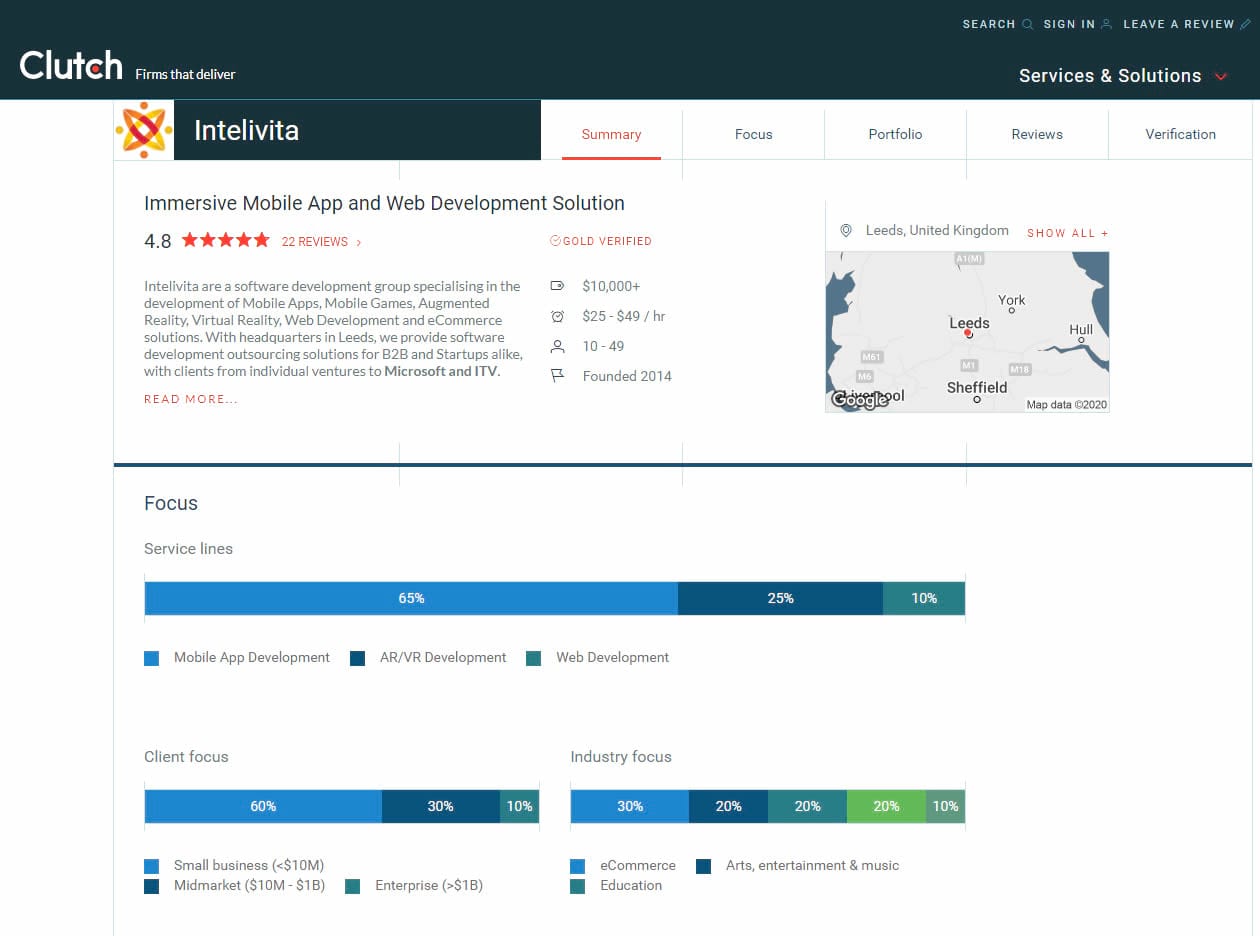This screenshot has width=1260, height=936.
Task: Click the leave a review pencil icon
Action: point(1245,24)
